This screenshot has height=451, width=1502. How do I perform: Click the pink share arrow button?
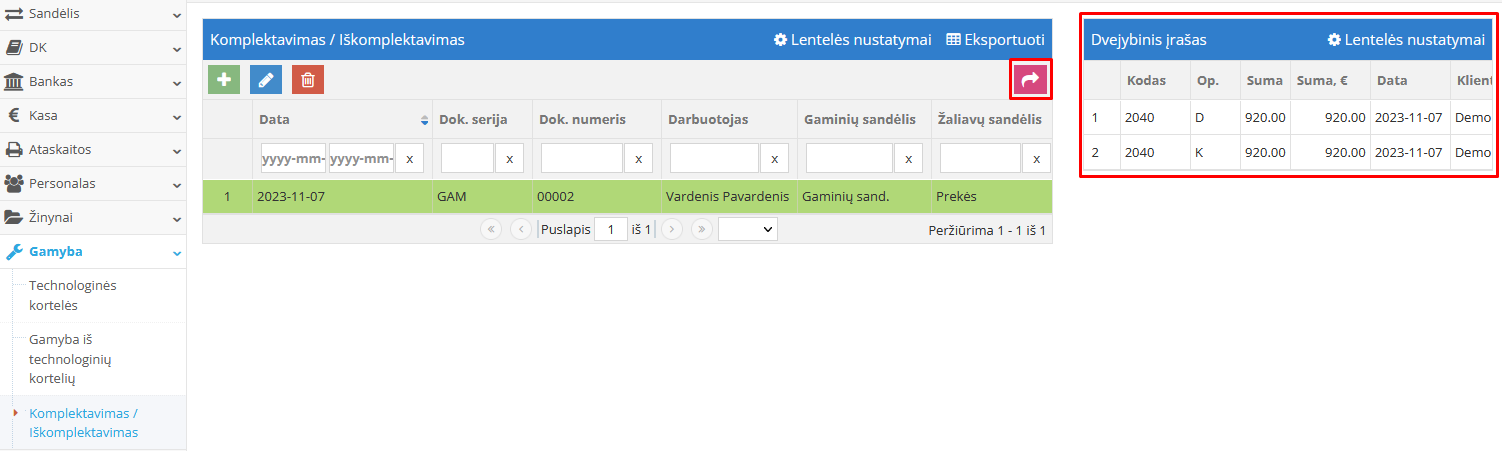click(x=1030, y=80)
